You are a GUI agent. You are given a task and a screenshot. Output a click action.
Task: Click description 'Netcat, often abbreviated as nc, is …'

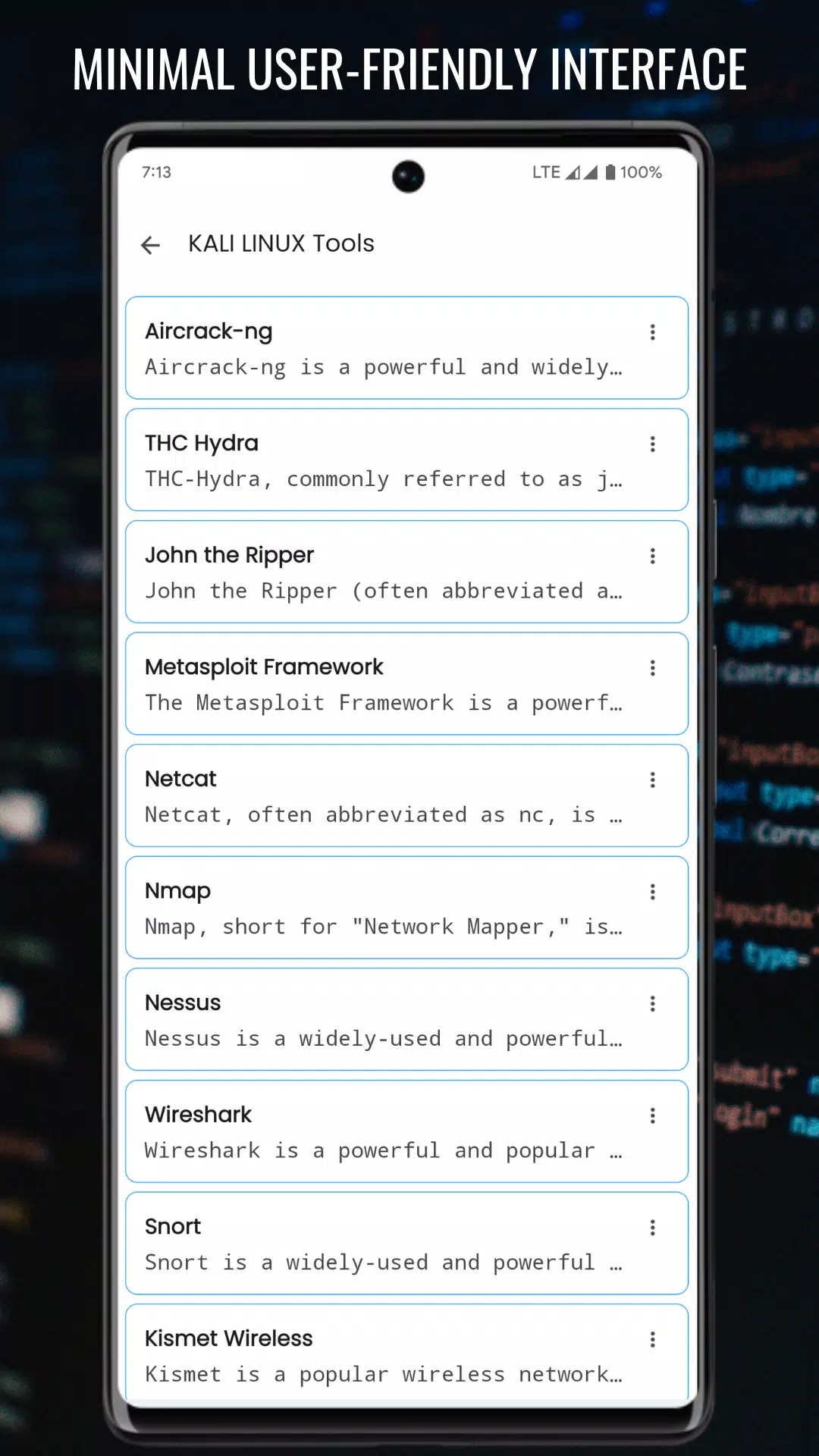pos(384,814)
